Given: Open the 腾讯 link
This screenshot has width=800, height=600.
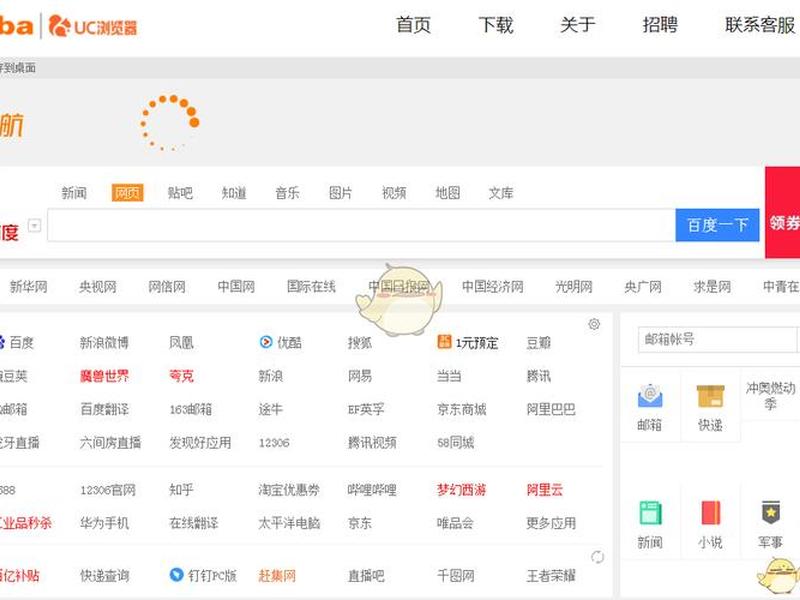Looking at the screenshot, I should [x=538, y=376].
